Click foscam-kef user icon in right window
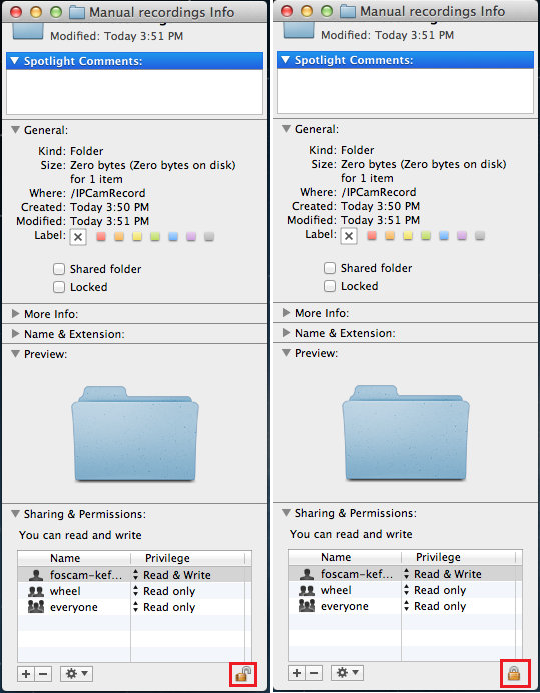This screenshot has width=540, height=693. pyautogui.click(x=307, y=574)
